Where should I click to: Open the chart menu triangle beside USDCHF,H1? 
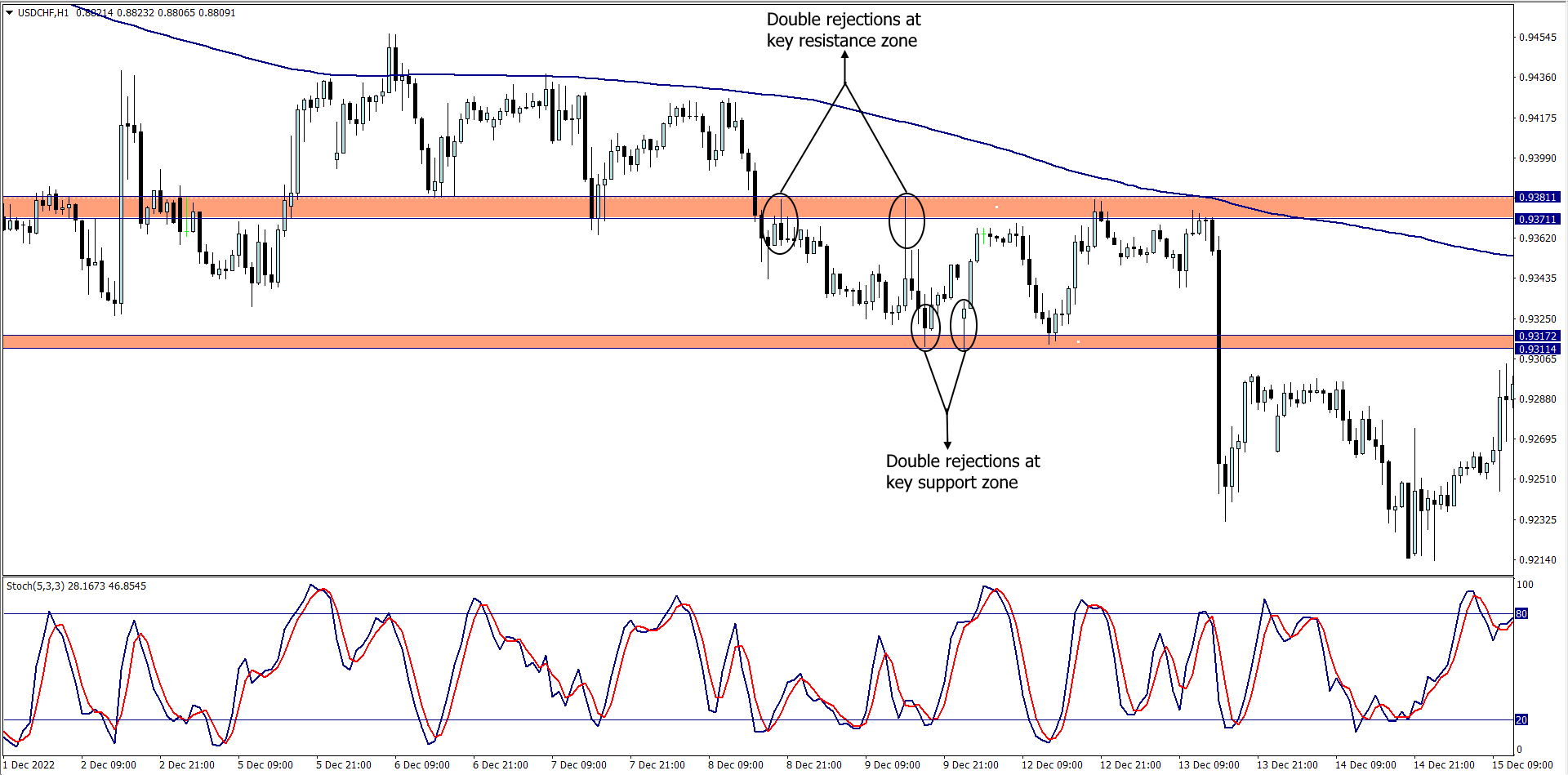click(10, 13)
